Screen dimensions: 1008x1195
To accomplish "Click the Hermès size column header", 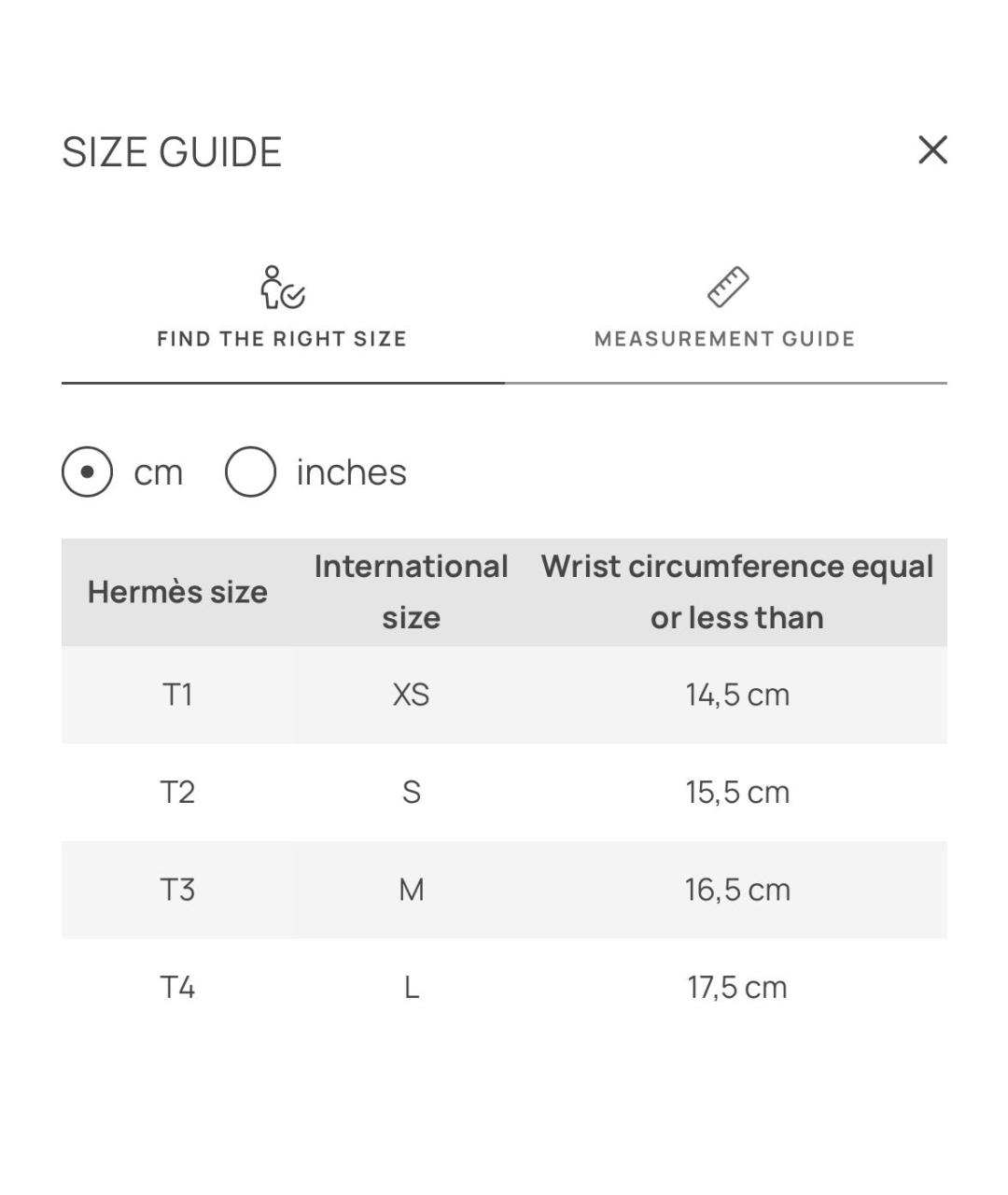I will tap(177, 592).
